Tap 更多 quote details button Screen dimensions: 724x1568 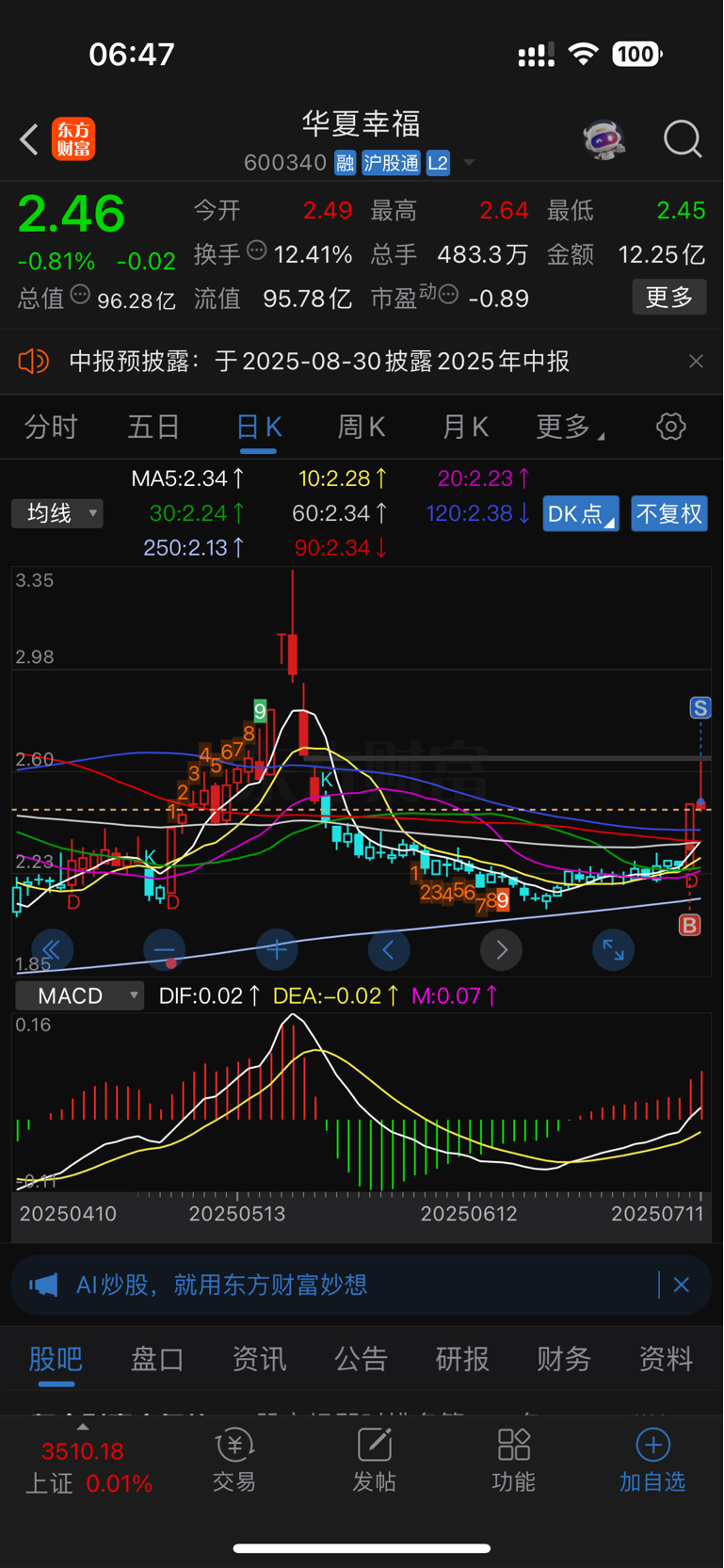669,298
